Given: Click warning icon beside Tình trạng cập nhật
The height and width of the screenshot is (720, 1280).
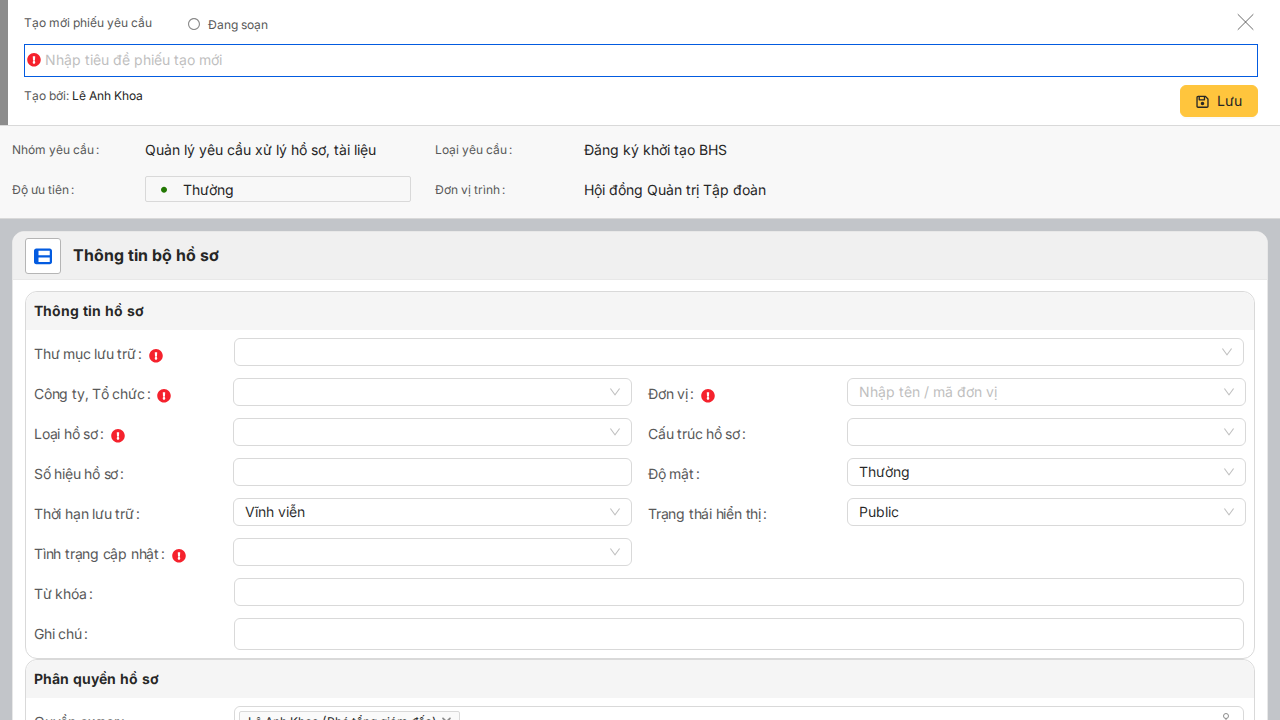Looking at the screenshot, I should point(179,555).
